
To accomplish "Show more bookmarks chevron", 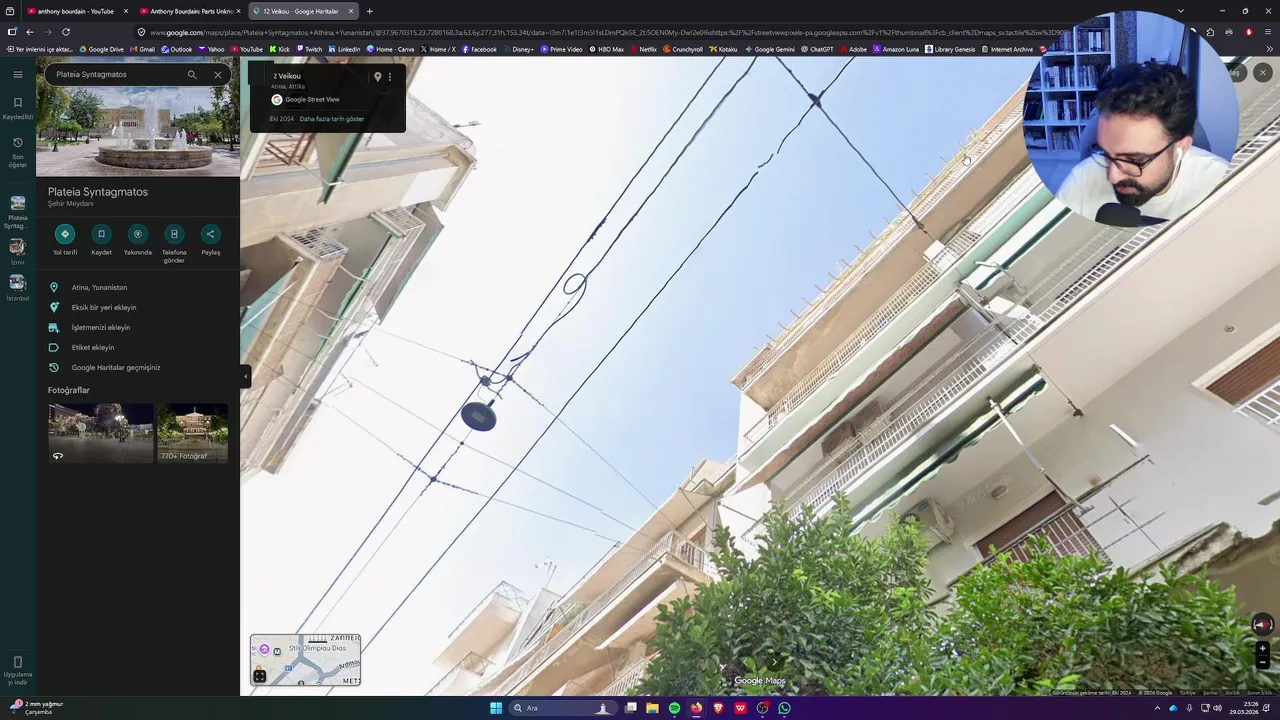I will (1269, 49).
